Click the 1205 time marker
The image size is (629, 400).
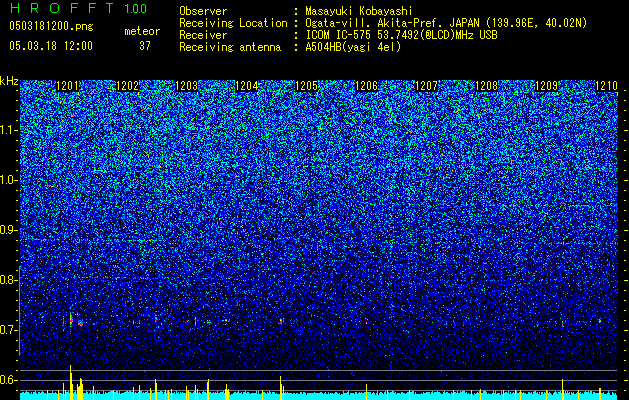(x=306, y=86)
